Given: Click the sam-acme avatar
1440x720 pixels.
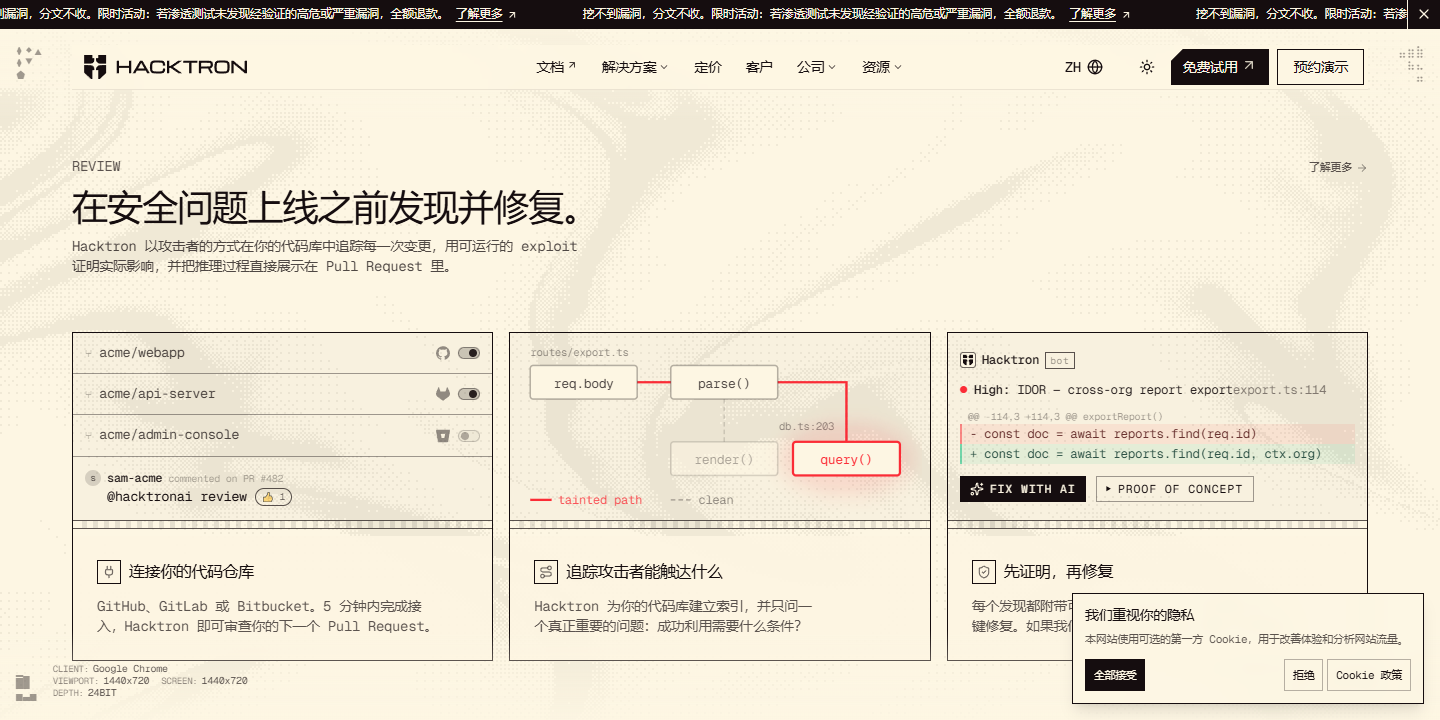Looking at the screenshot, I should tap(93, 478).
